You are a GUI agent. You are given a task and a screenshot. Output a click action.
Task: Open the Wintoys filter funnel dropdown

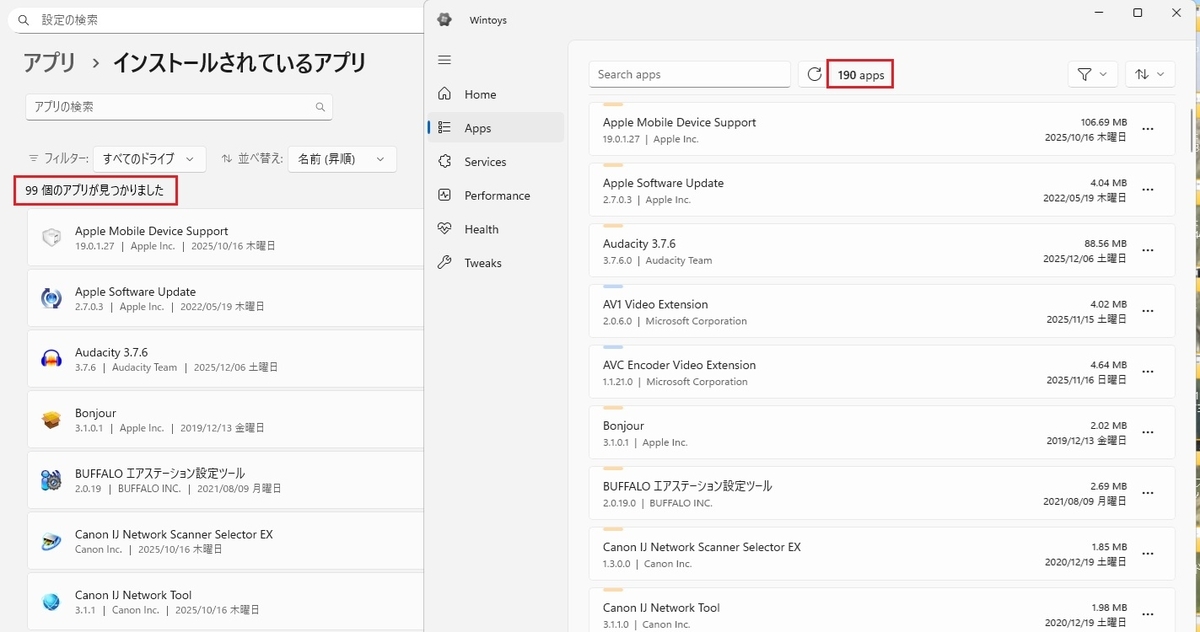coord(1092,74)
